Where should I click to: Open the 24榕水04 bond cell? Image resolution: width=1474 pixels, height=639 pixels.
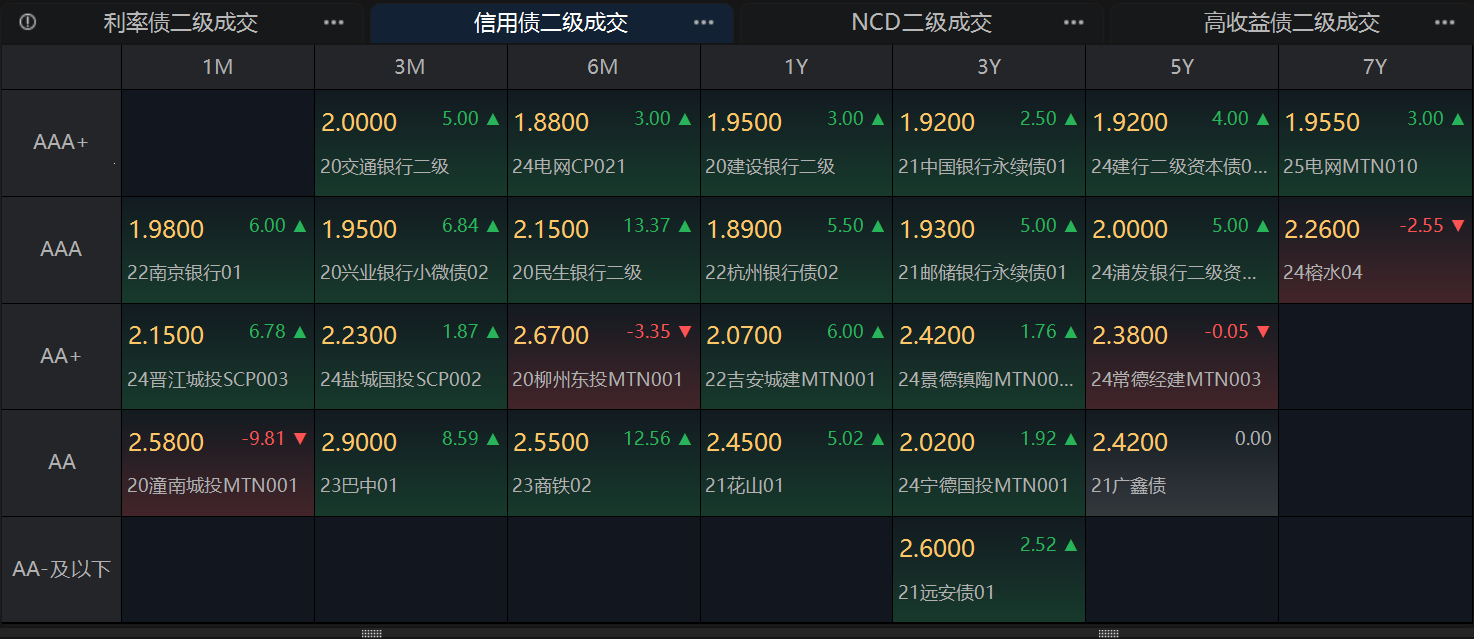(x=1375, y=250)
